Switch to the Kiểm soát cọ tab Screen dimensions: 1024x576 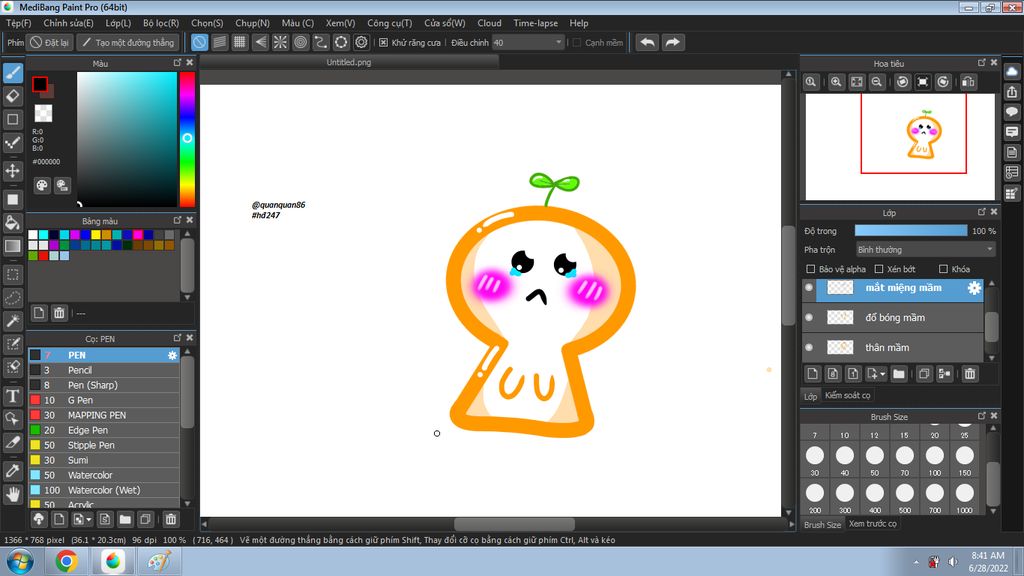[x=847, y=395]
